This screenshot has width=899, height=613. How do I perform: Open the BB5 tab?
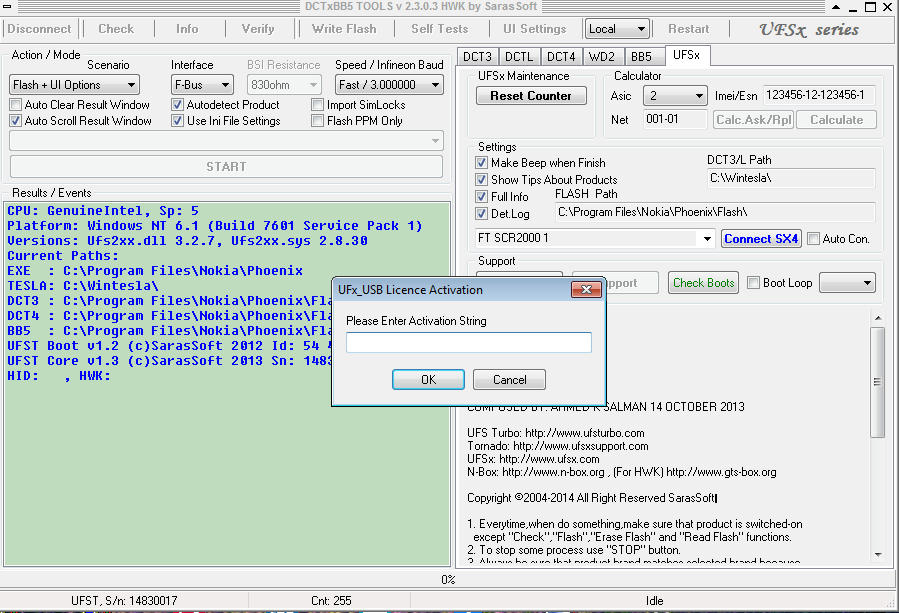[x=642, y=57]
